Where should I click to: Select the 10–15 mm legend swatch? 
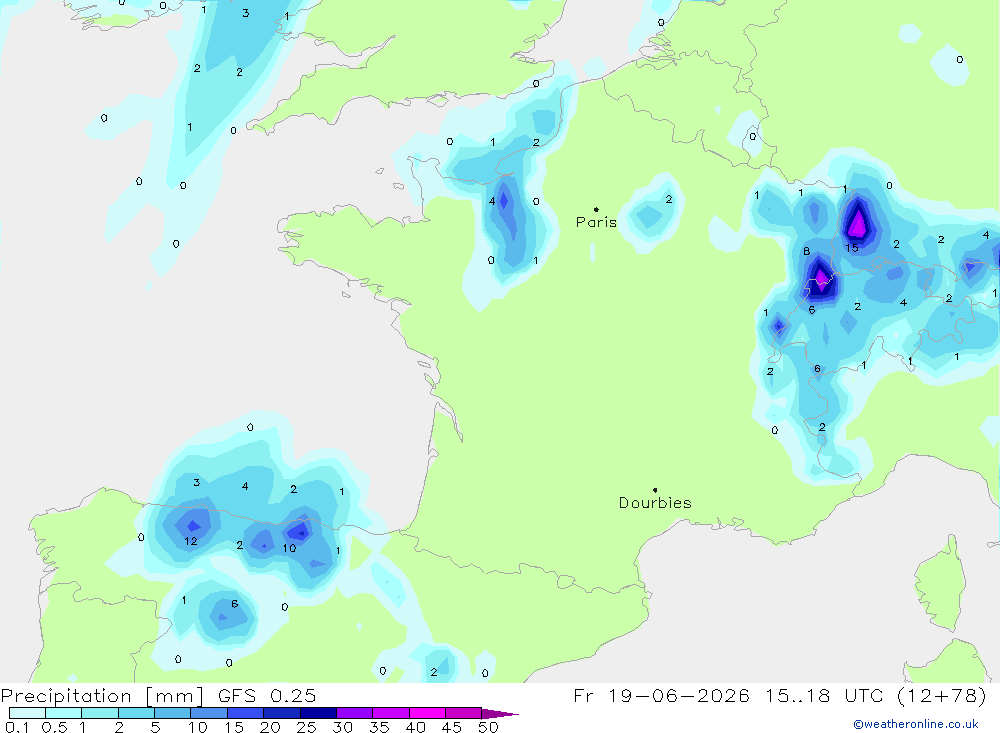pyautogui.click(x=209, y=713)
